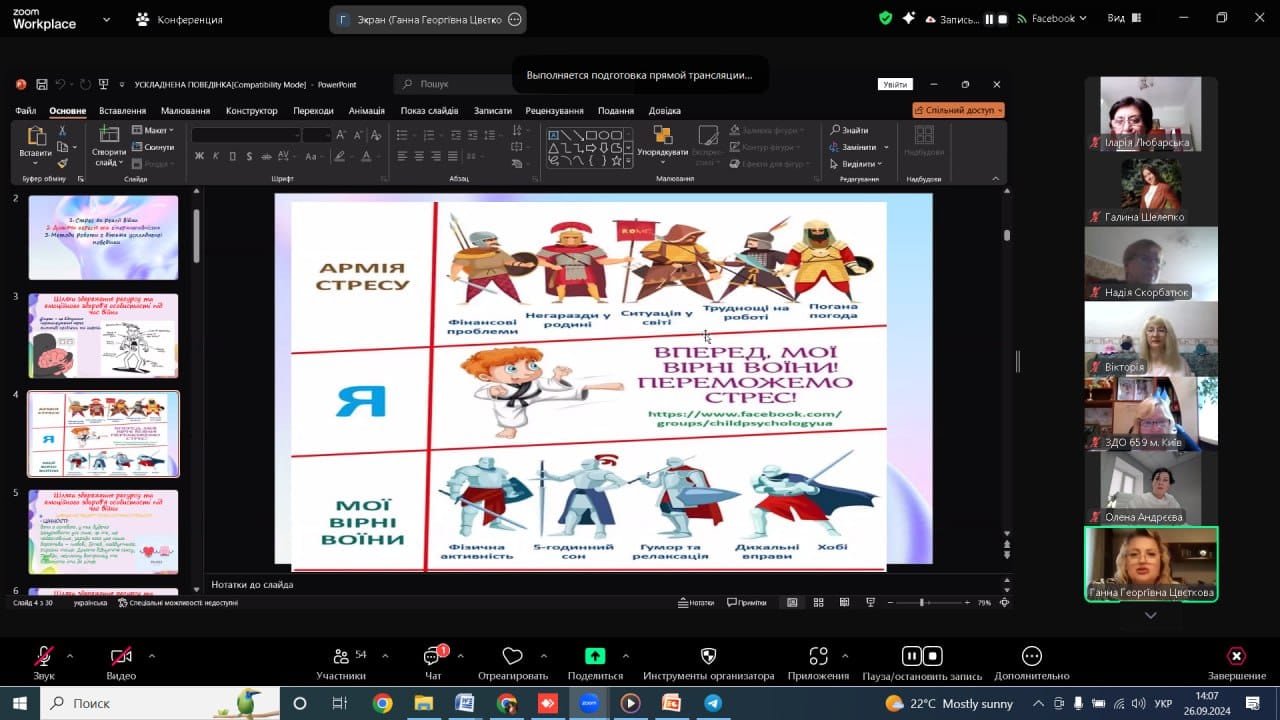This screenshot has width=1280, height=720.
Task: Unmute audio with the Звук microphone icon
Action: (44, 656)
